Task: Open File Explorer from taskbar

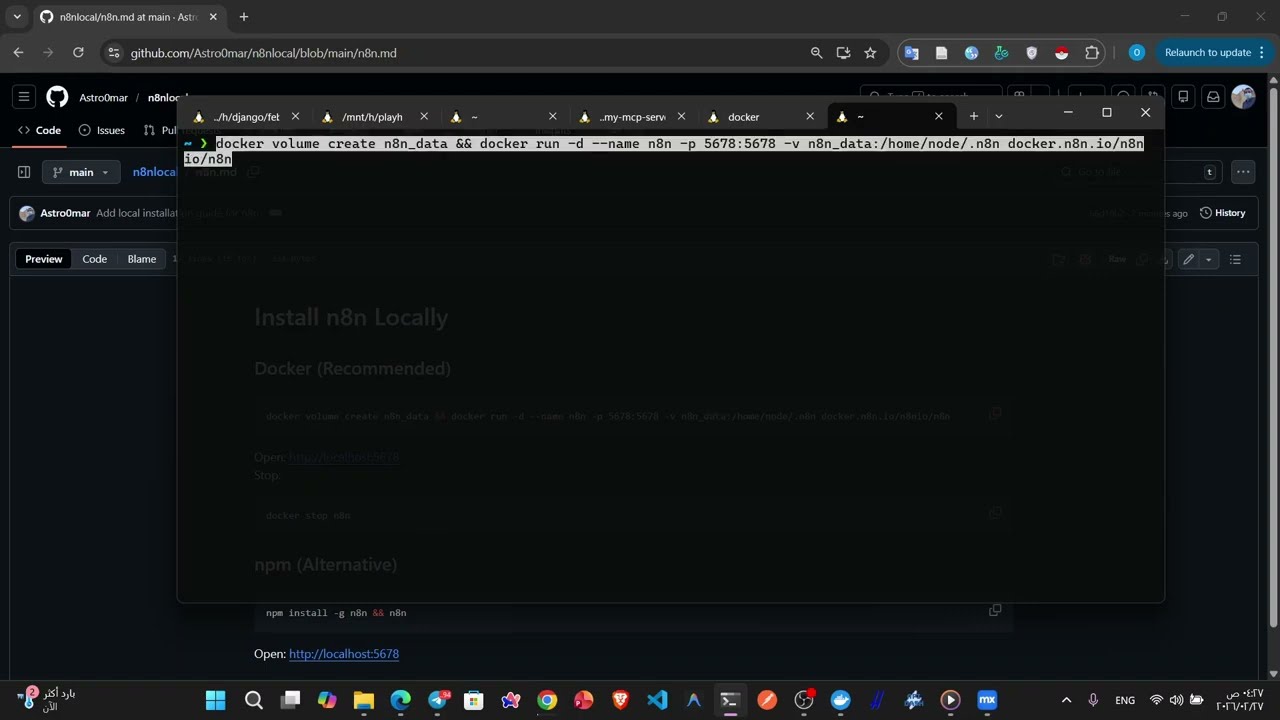Action: [x=363, y=700]
